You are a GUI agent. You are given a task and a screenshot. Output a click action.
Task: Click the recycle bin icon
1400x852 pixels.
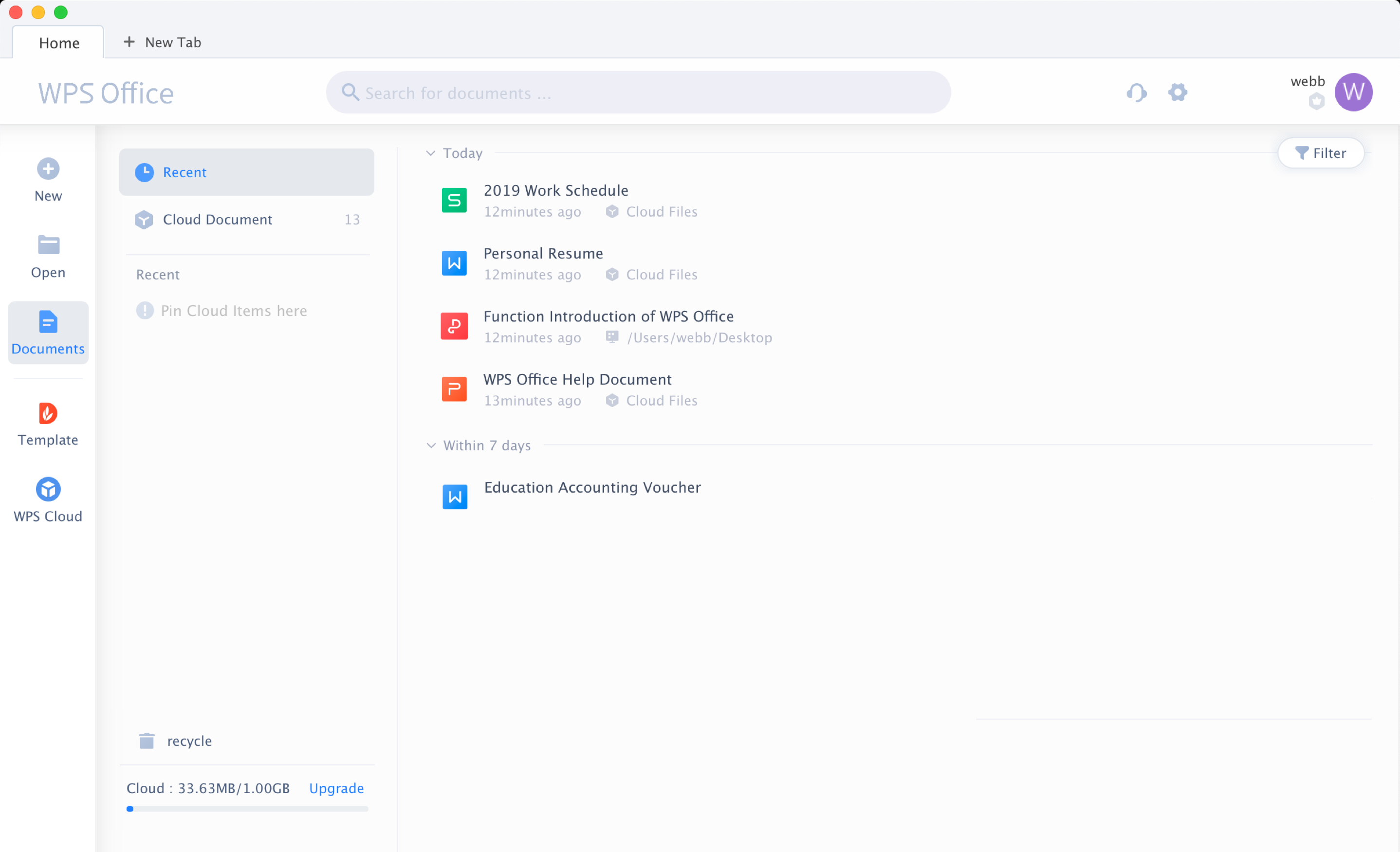[147, 741]
